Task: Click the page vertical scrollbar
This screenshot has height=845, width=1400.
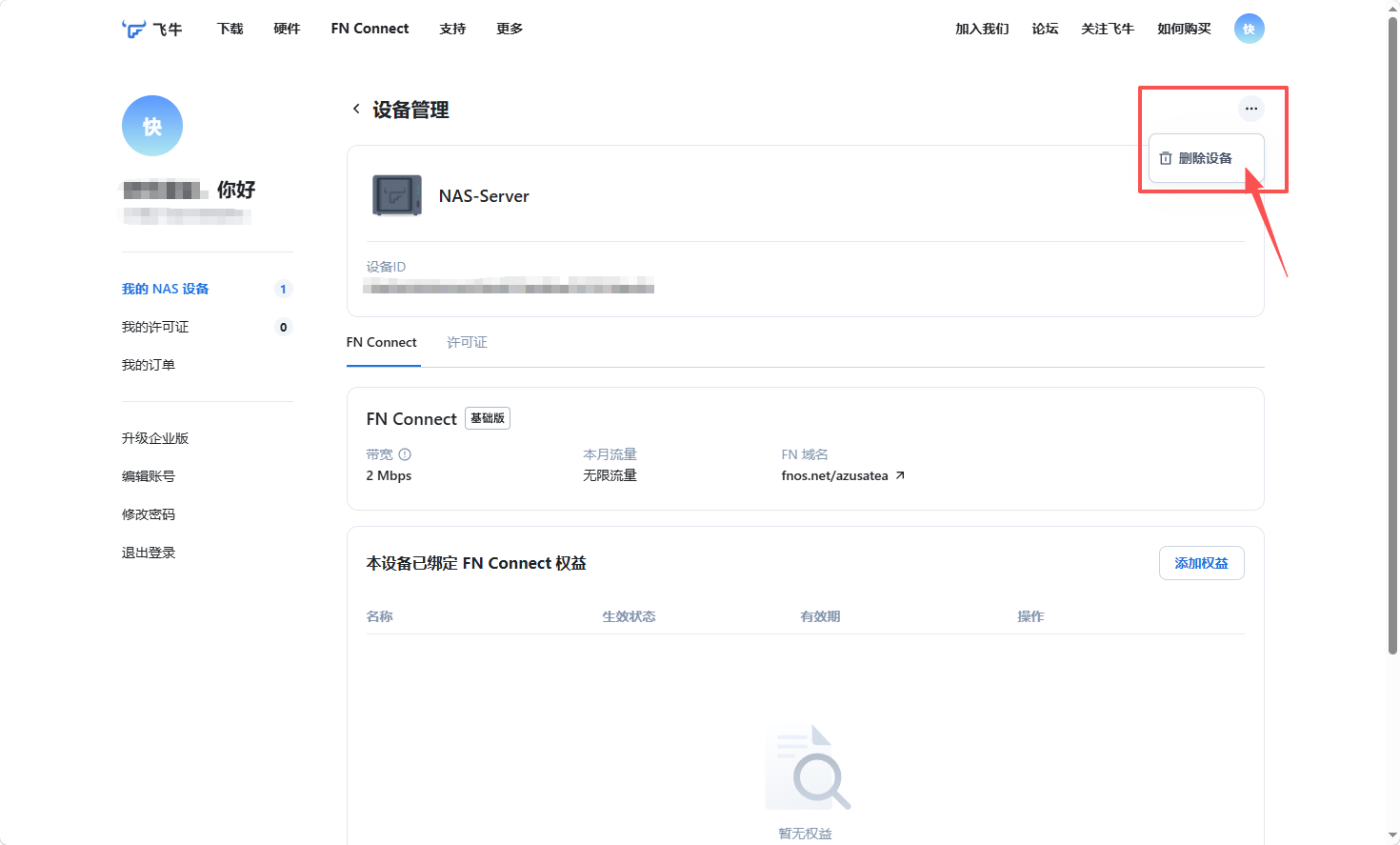Action: click(1392, 335)
